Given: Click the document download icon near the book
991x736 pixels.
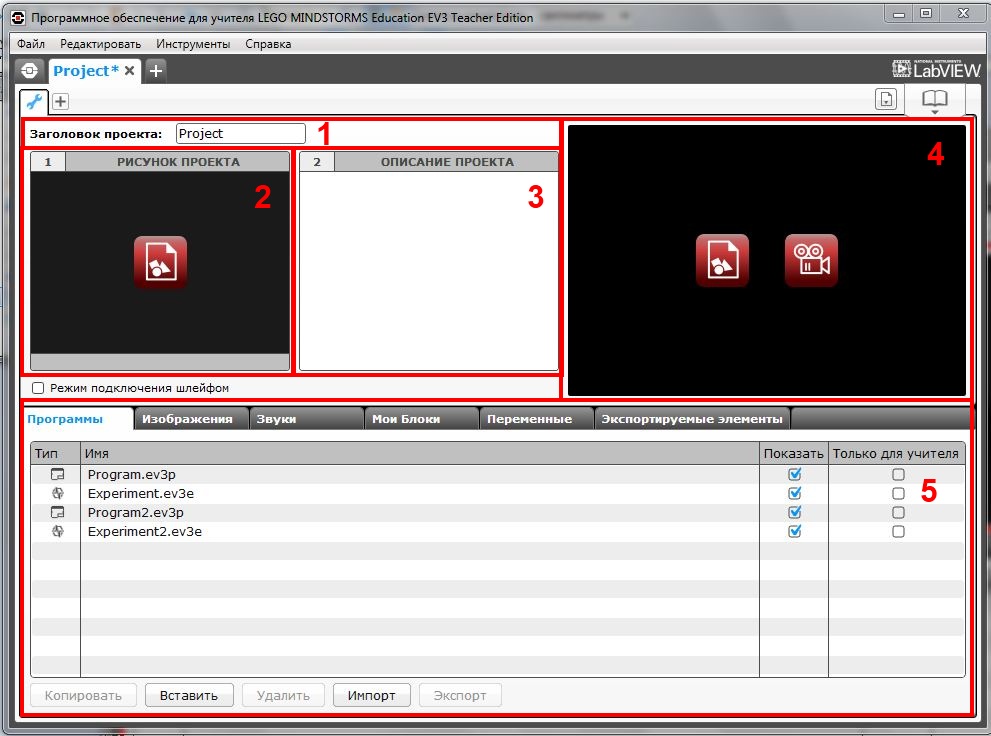Looking at the screenshot, I should (x=885, y=99).
